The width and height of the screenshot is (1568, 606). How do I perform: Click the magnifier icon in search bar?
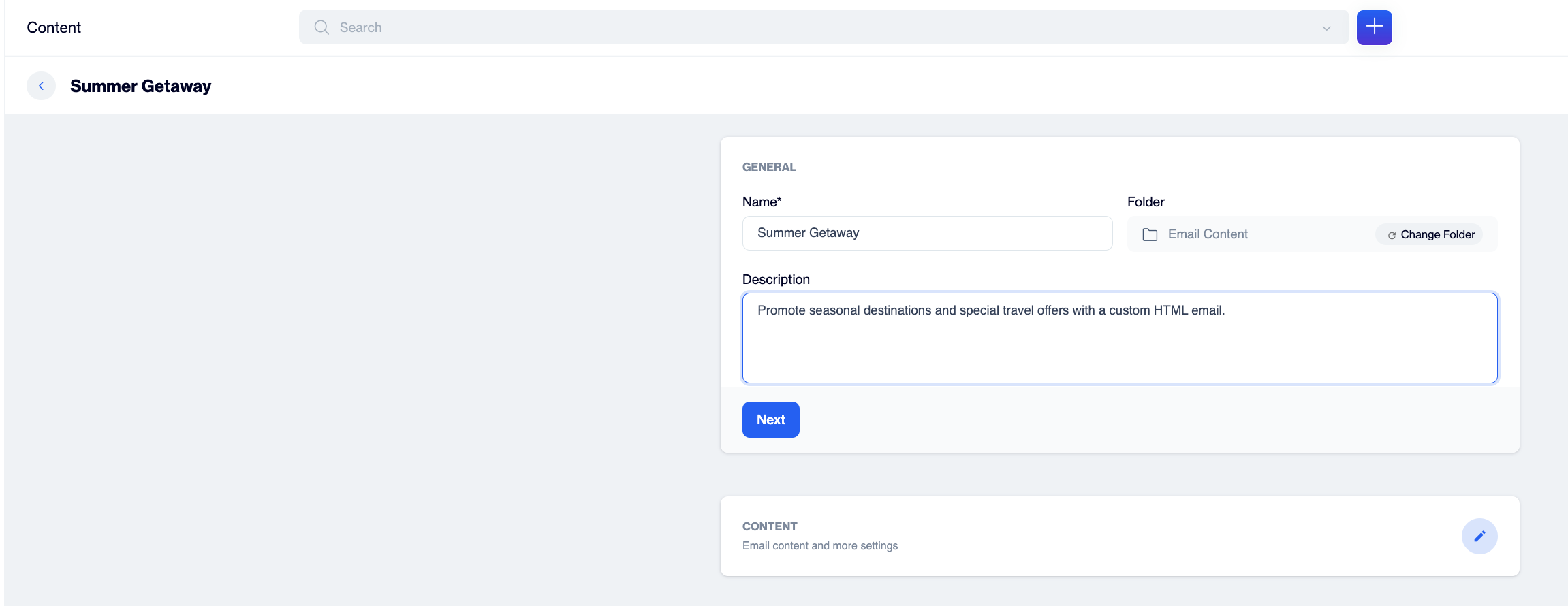coord(322,27)
